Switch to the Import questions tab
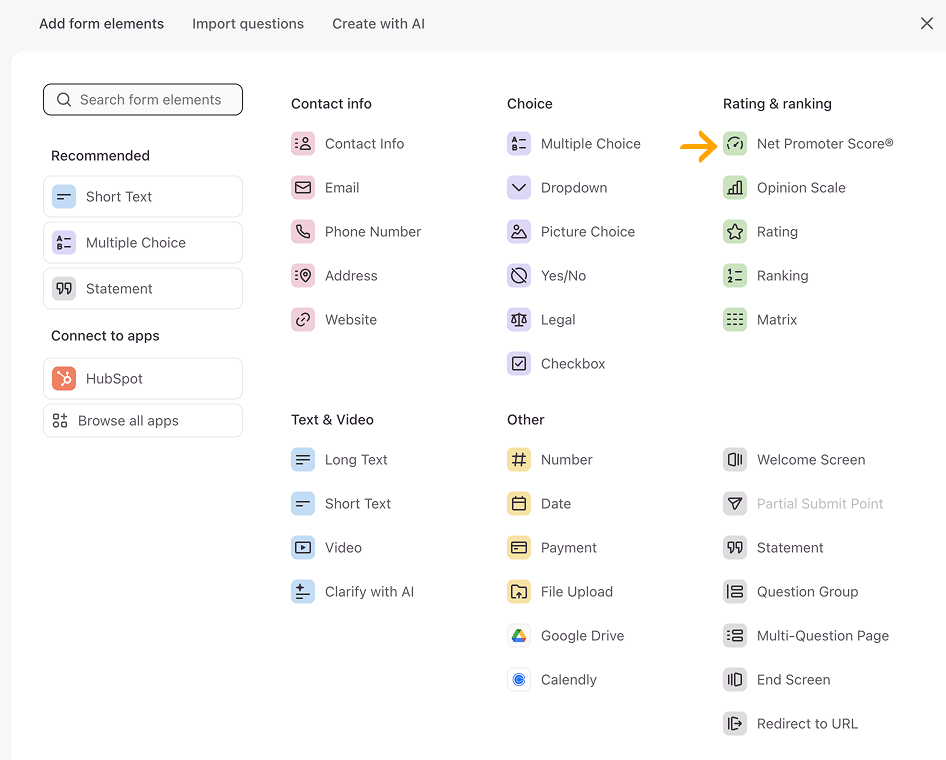 click(x=248, y=24)
